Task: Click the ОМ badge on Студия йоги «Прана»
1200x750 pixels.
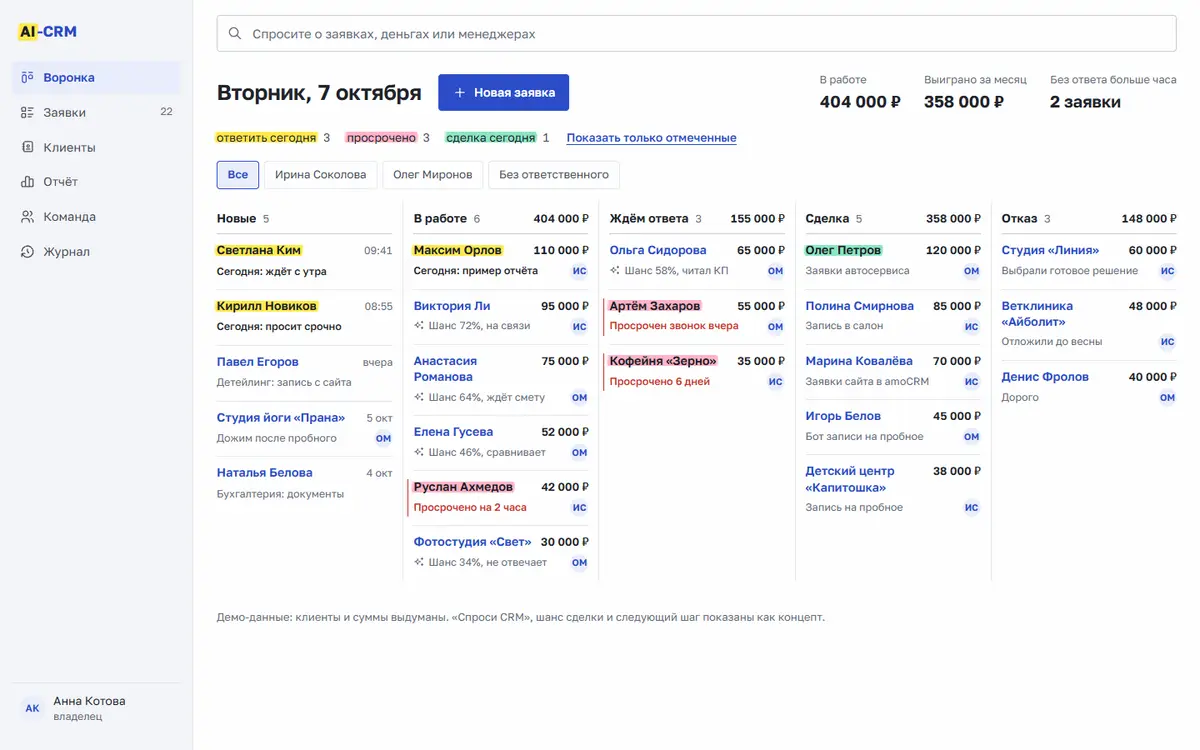Action: pos(383,438)
